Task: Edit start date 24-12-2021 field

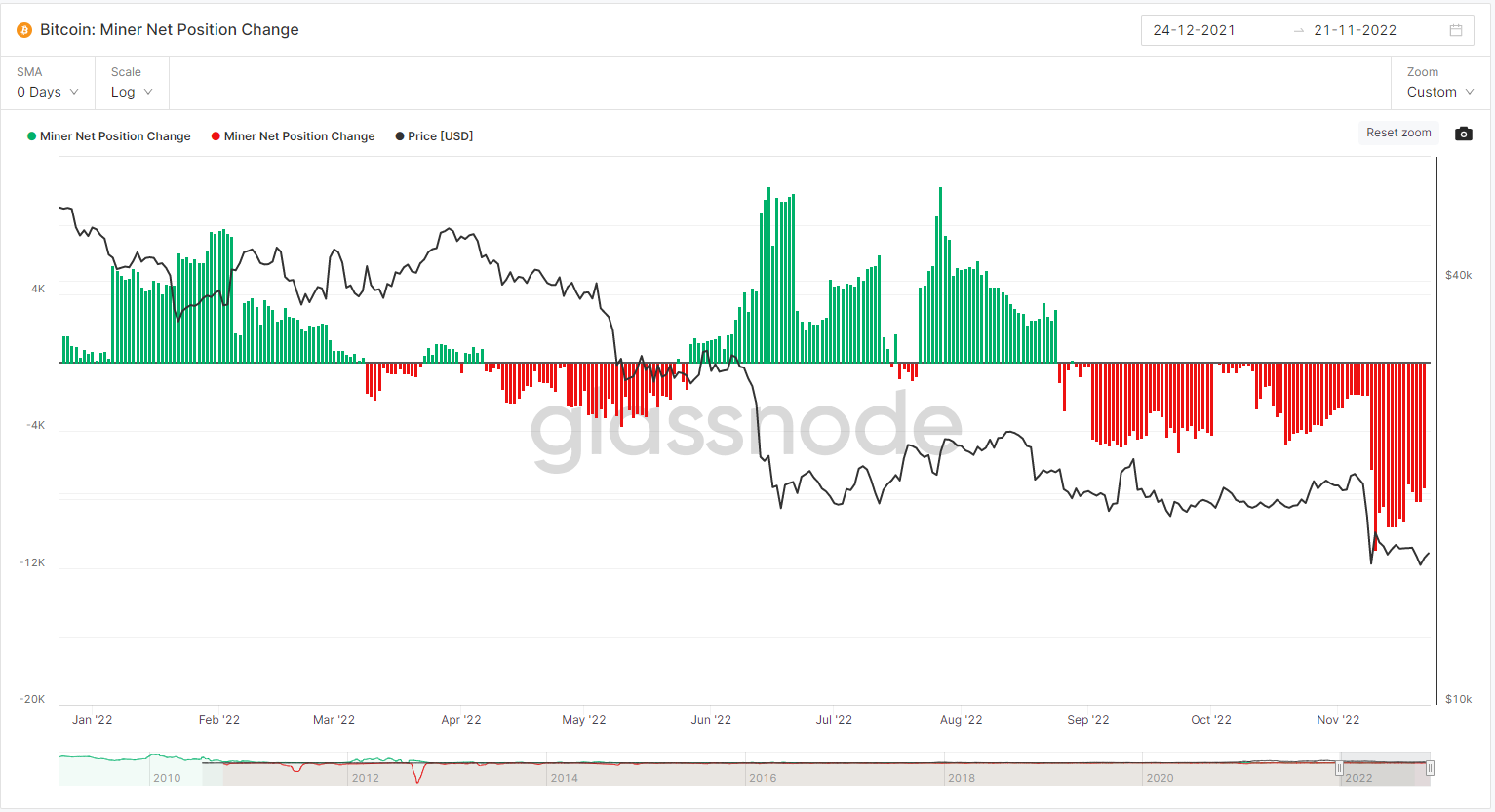Action: (x=1194, y=30)
